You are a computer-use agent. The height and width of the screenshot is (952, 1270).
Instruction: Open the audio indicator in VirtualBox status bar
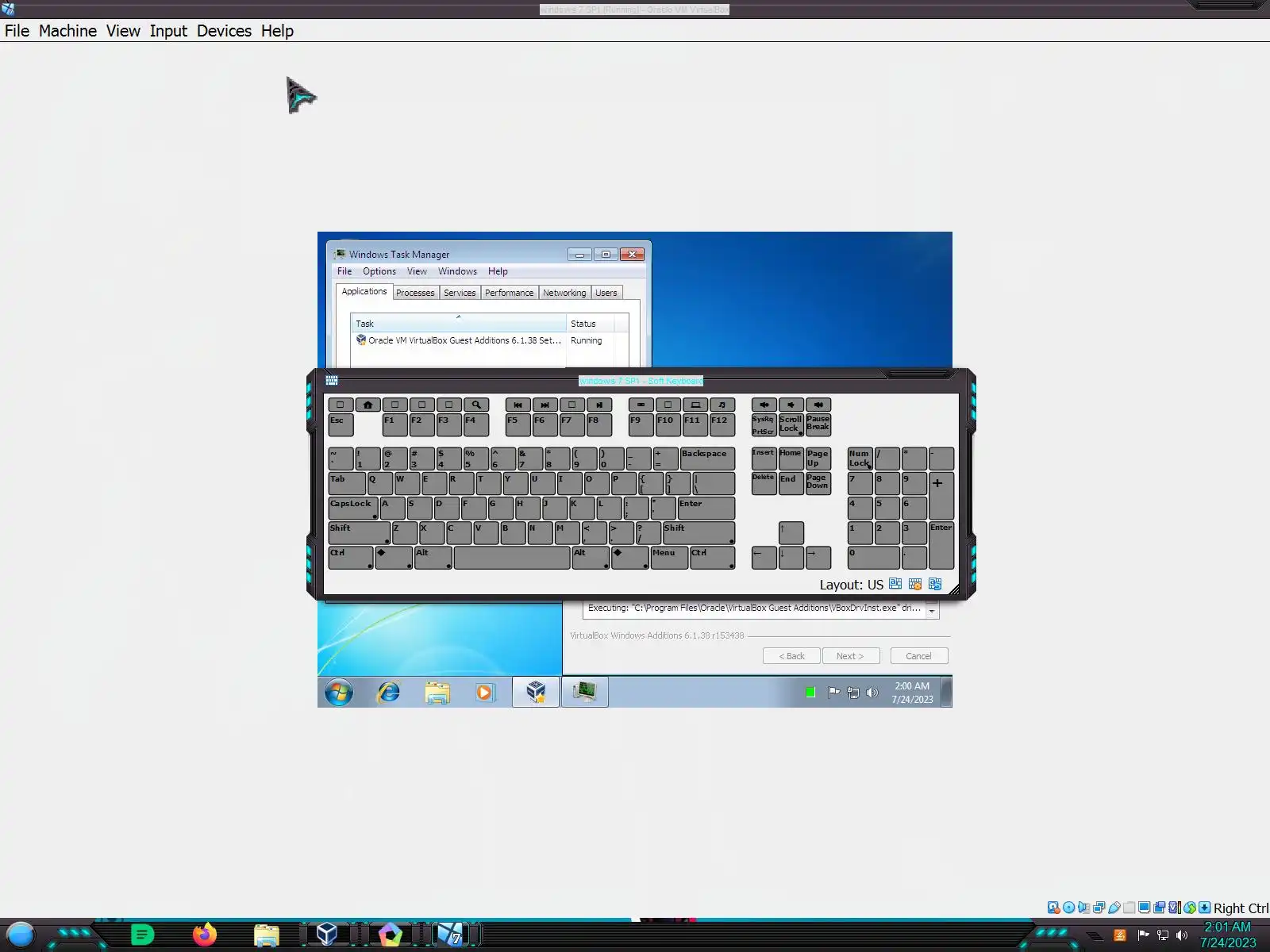click(1083, 908)
